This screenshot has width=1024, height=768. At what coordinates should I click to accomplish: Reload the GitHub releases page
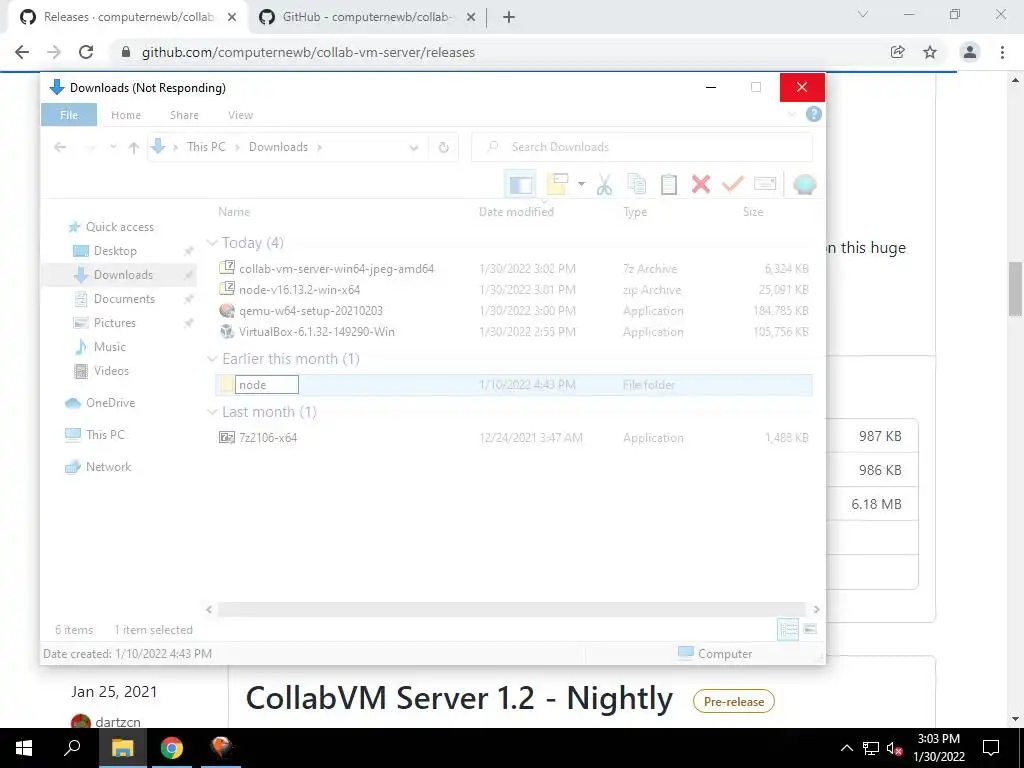click(86, 52)
